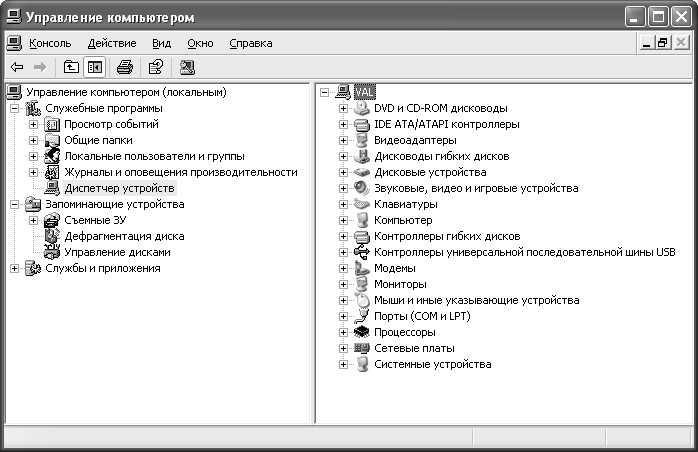Image resolution: width=698 pixels, height=452 pixels.
Task: Click the Мониторы device icon
Action: point(362,284)
